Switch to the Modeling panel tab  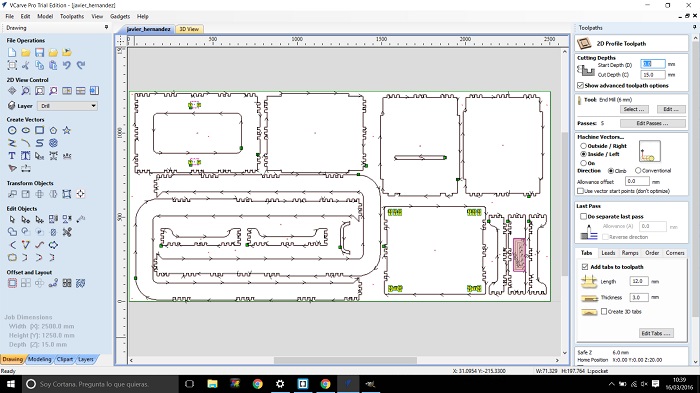(x=39, y=359)
